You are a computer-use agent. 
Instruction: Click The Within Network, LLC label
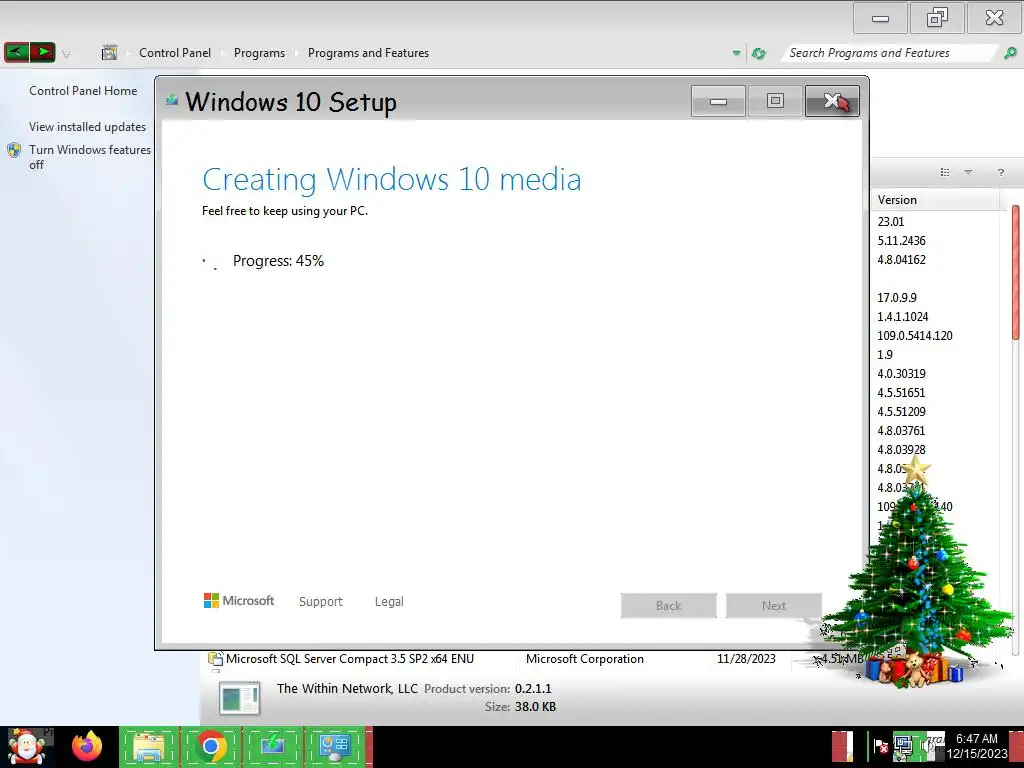tap(347, 688)
